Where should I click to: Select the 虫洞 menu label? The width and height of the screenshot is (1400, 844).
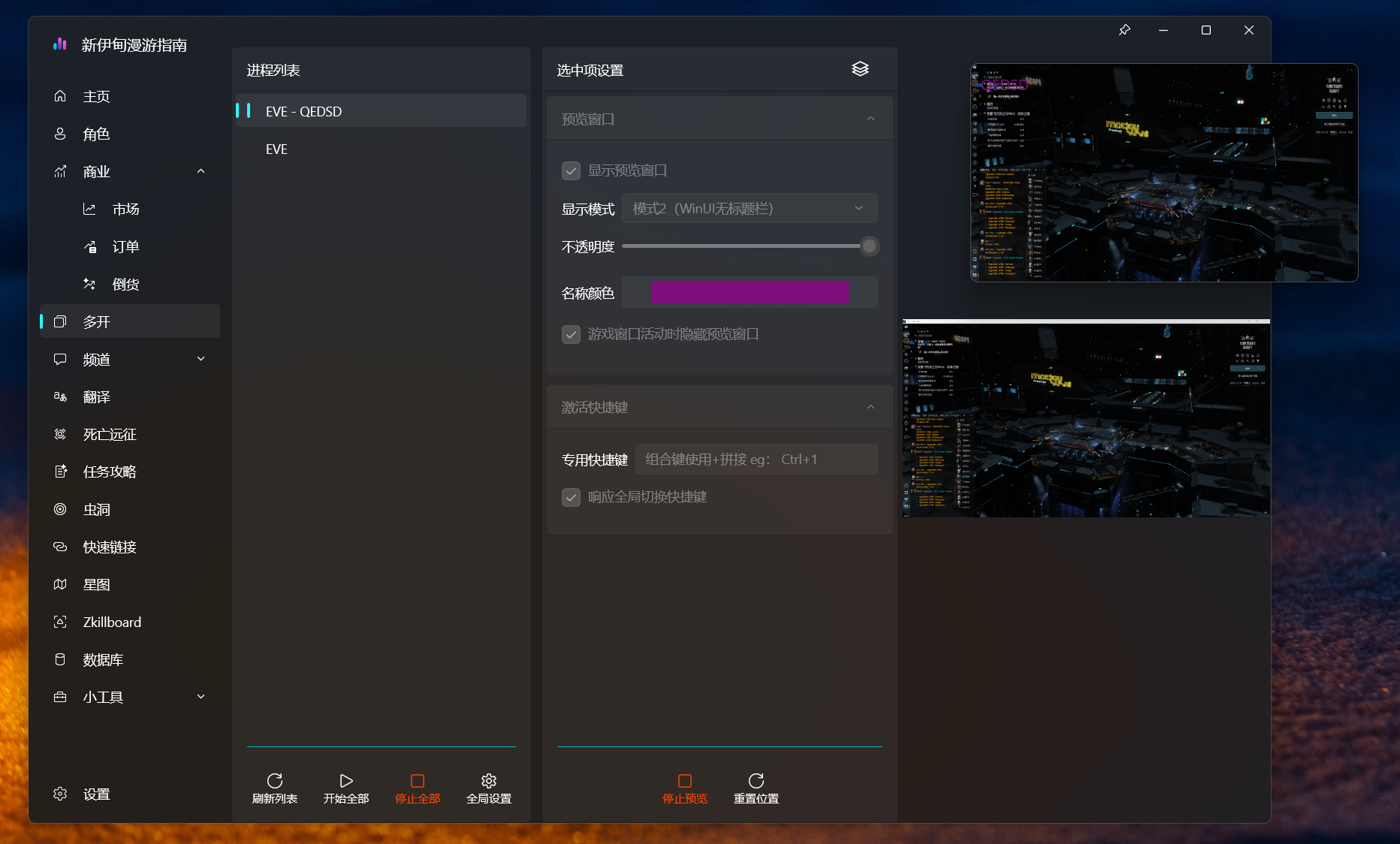coord(96,509)
